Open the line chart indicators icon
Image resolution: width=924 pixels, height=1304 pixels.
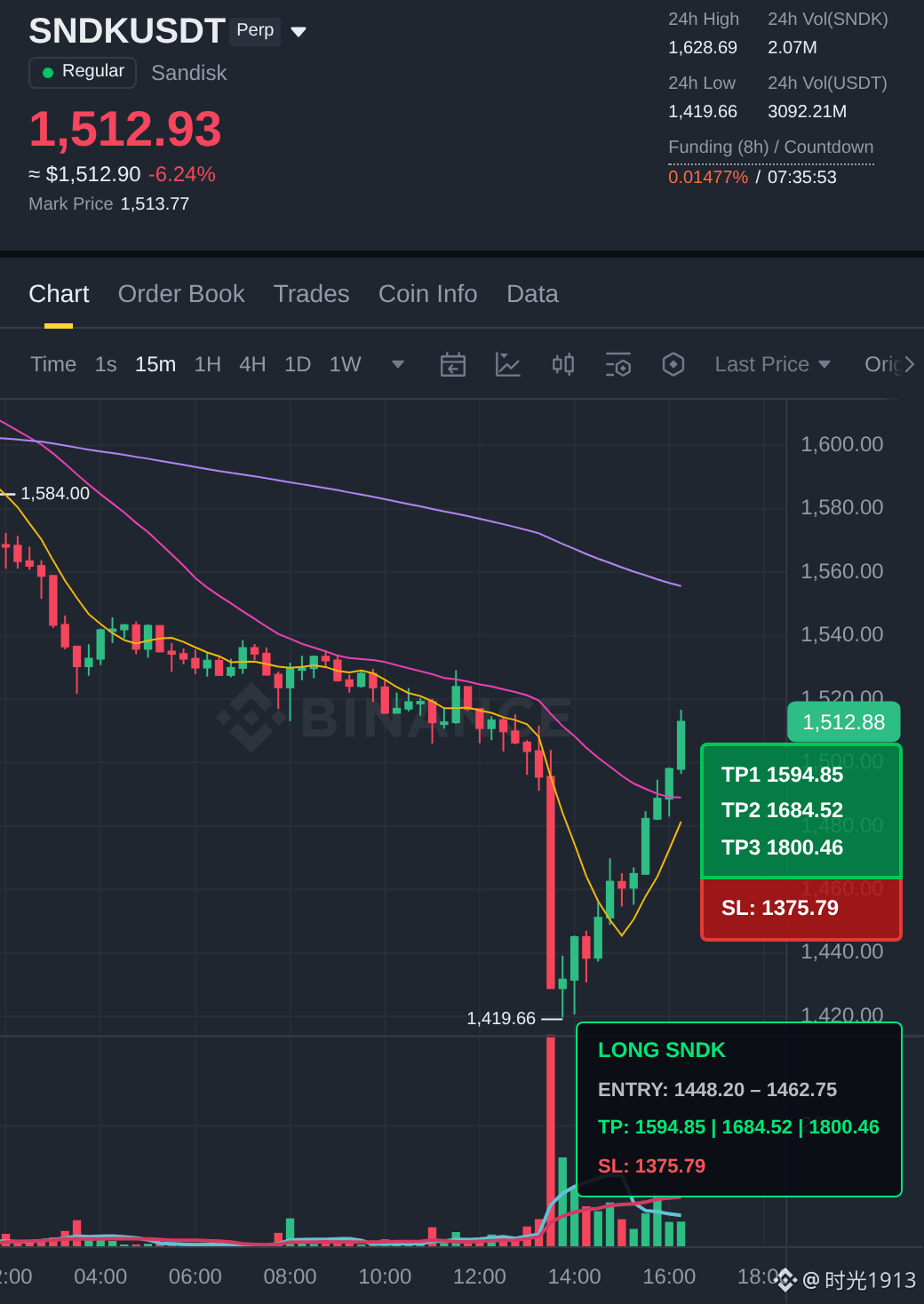508,364
